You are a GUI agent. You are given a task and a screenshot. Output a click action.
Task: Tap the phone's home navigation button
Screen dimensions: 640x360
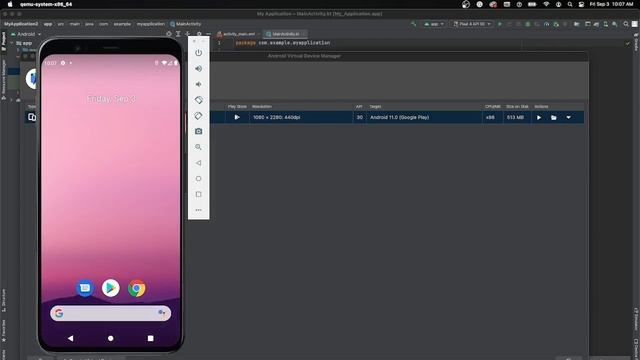111,338
